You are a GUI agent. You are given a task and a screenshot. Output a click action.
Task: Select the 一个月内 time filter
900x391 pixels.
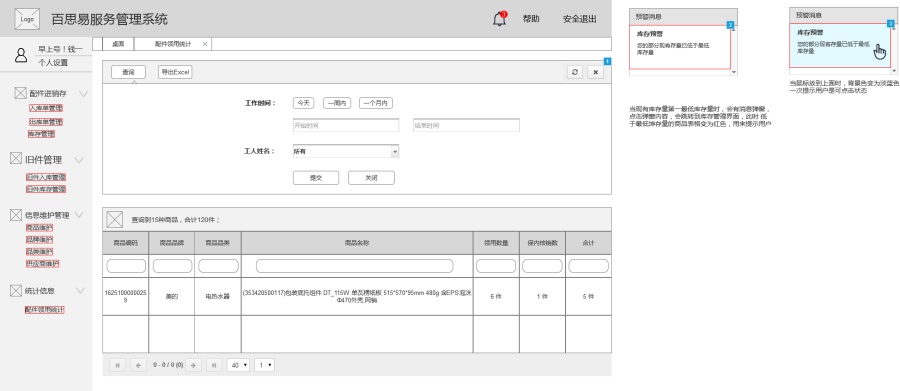[376, 103]
